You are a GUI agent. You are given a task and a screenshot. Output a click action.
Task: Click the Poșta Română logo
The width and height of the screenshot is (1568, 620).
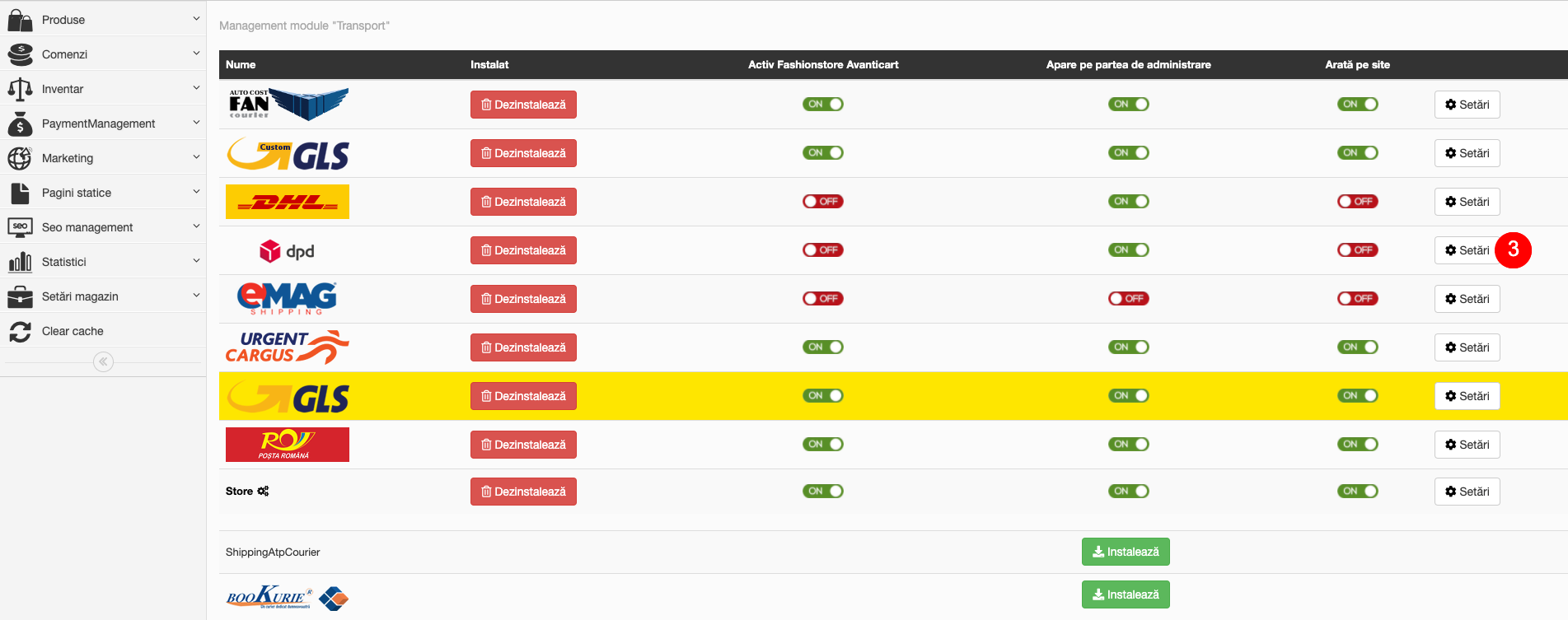tap(288, 445)
